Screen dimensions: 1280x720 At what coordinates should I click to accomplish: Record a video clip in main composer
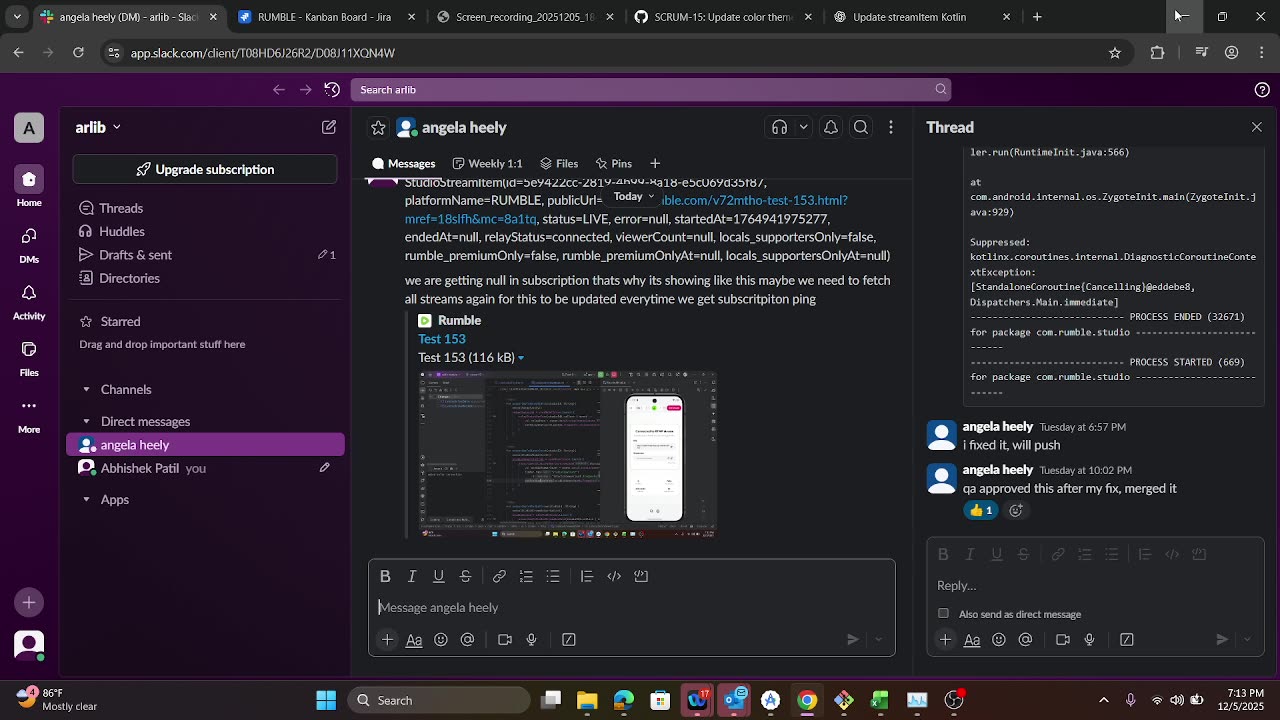[505, 639]
